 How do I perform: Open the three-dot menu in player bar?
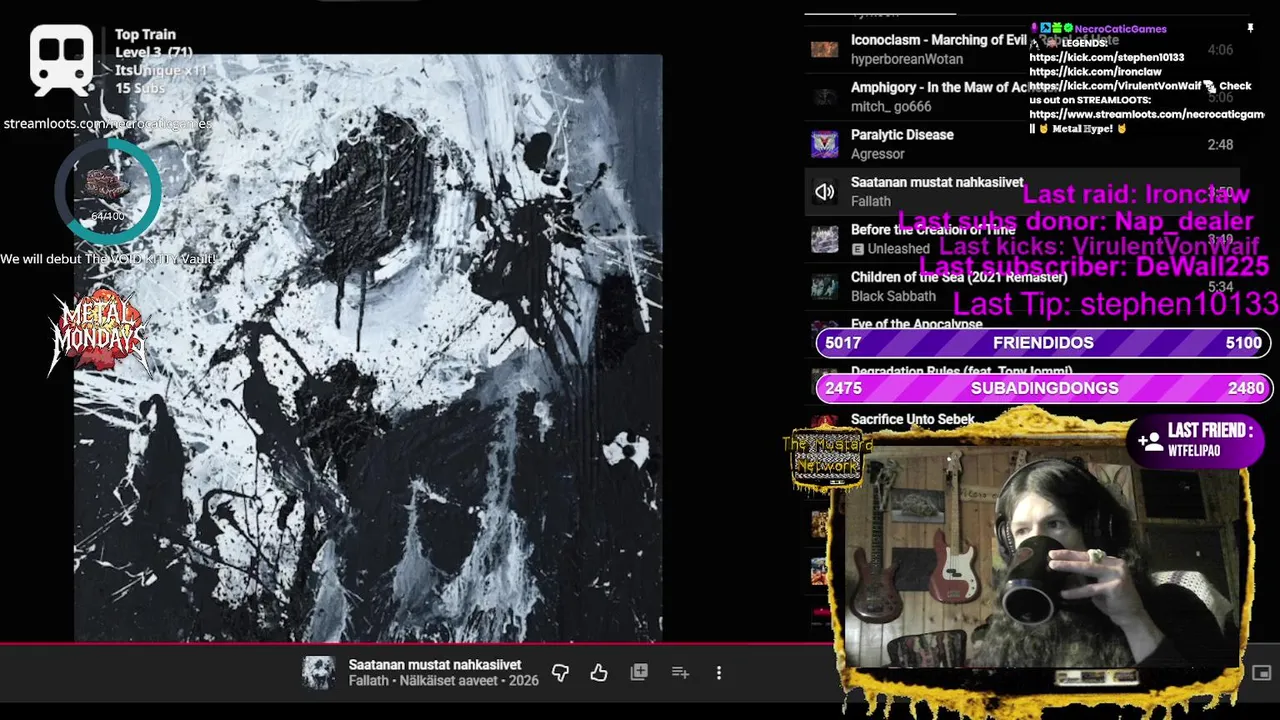(718, 673)
